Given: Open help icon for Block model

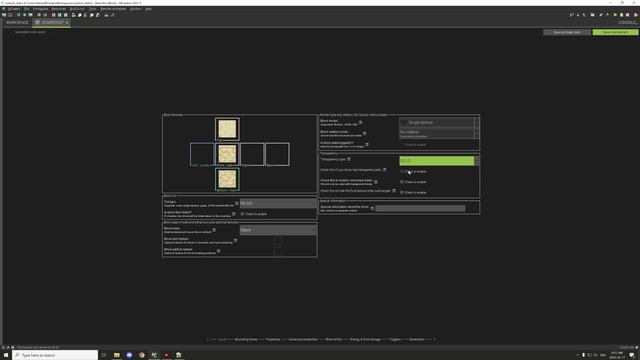Looking at the screenshot, I should (x=360, y=122).
